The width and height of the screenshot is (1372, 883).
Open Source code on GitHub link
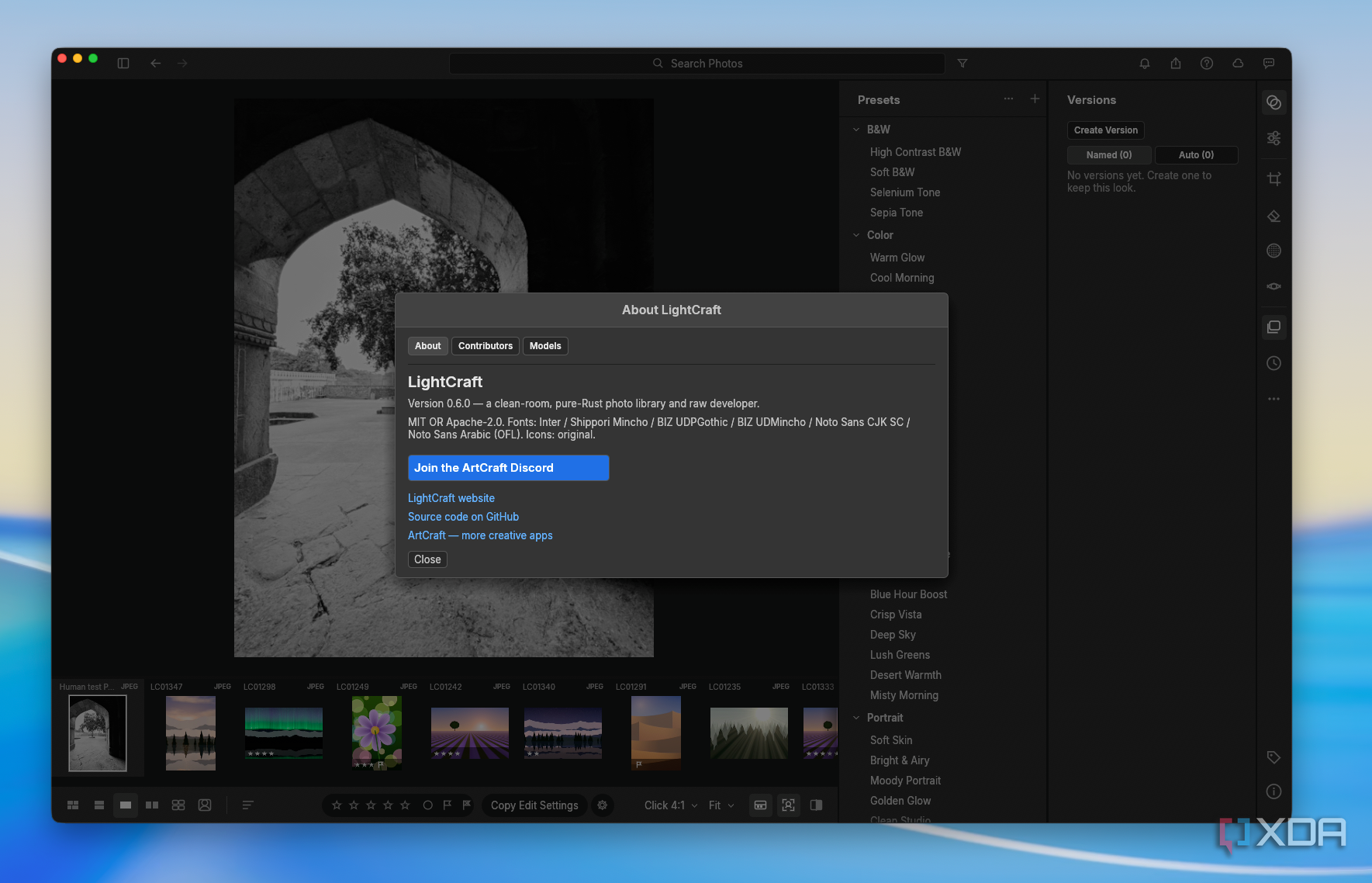point(463,517)
